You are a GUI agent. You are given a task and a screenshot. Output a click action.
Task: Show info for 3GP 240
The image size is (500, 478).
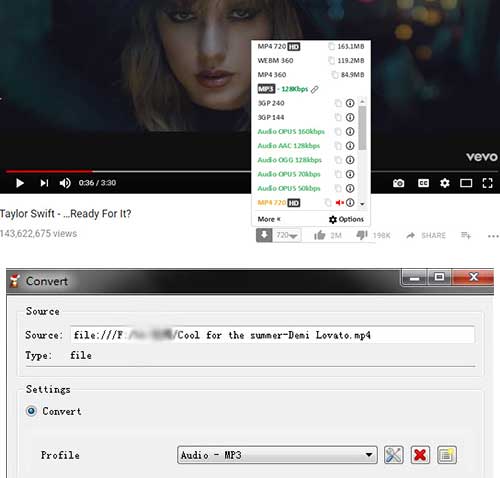[350, 103]
